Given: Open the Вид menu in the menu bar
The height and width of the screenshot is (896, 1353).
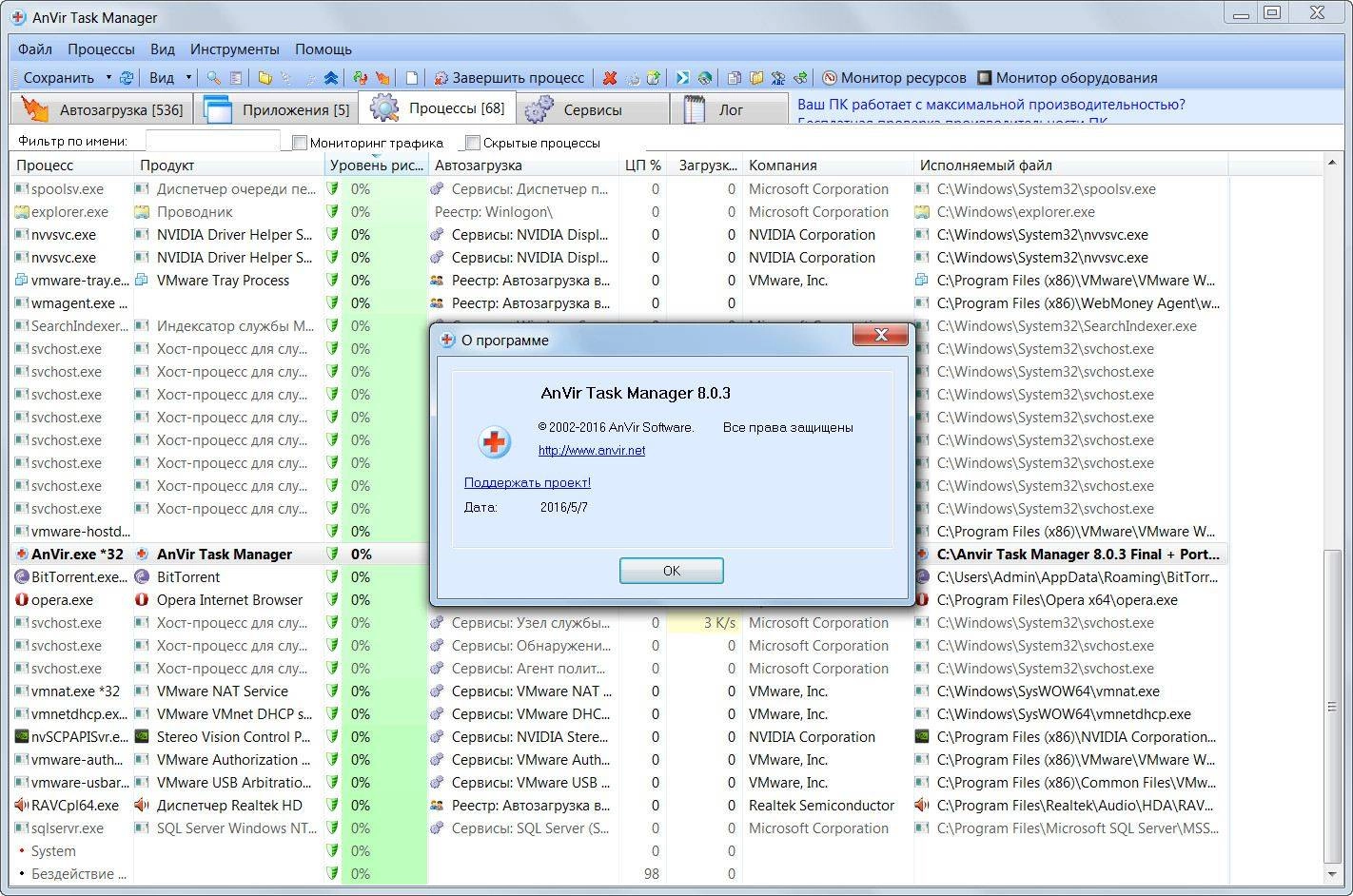Looking at the screenshot, I should tap(163, 49).
